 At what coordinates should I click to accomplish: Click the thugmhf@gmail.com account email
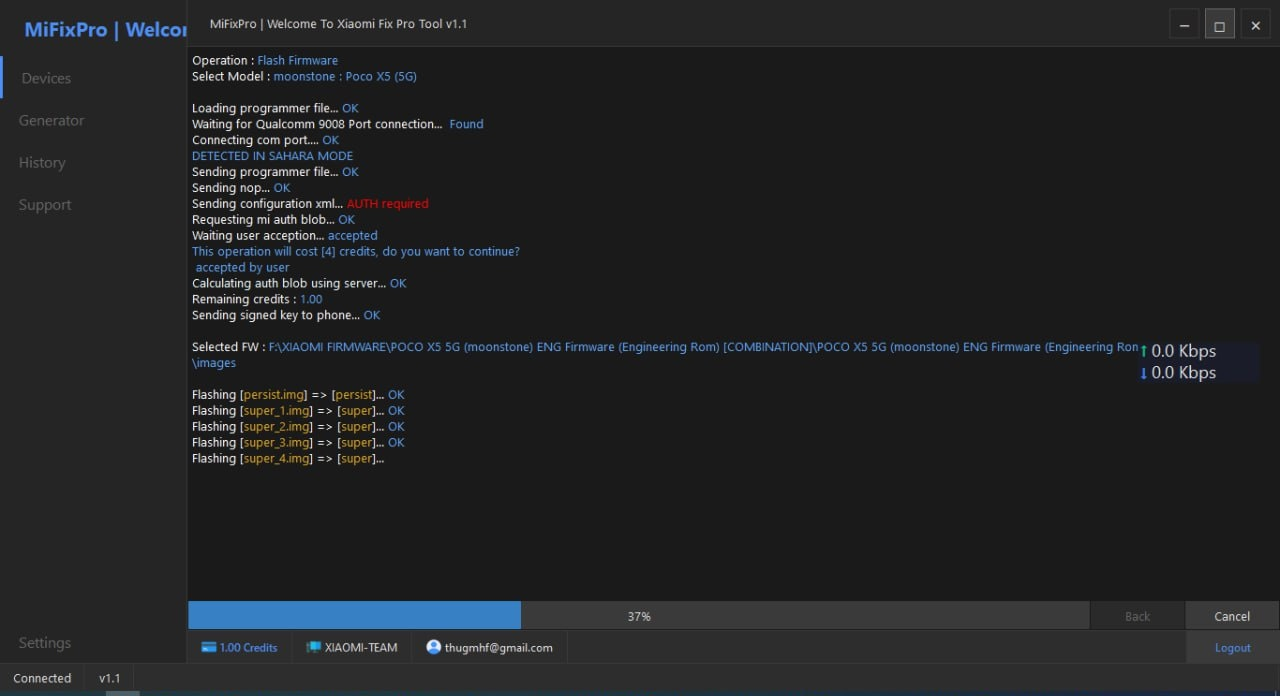pos(499,647)
